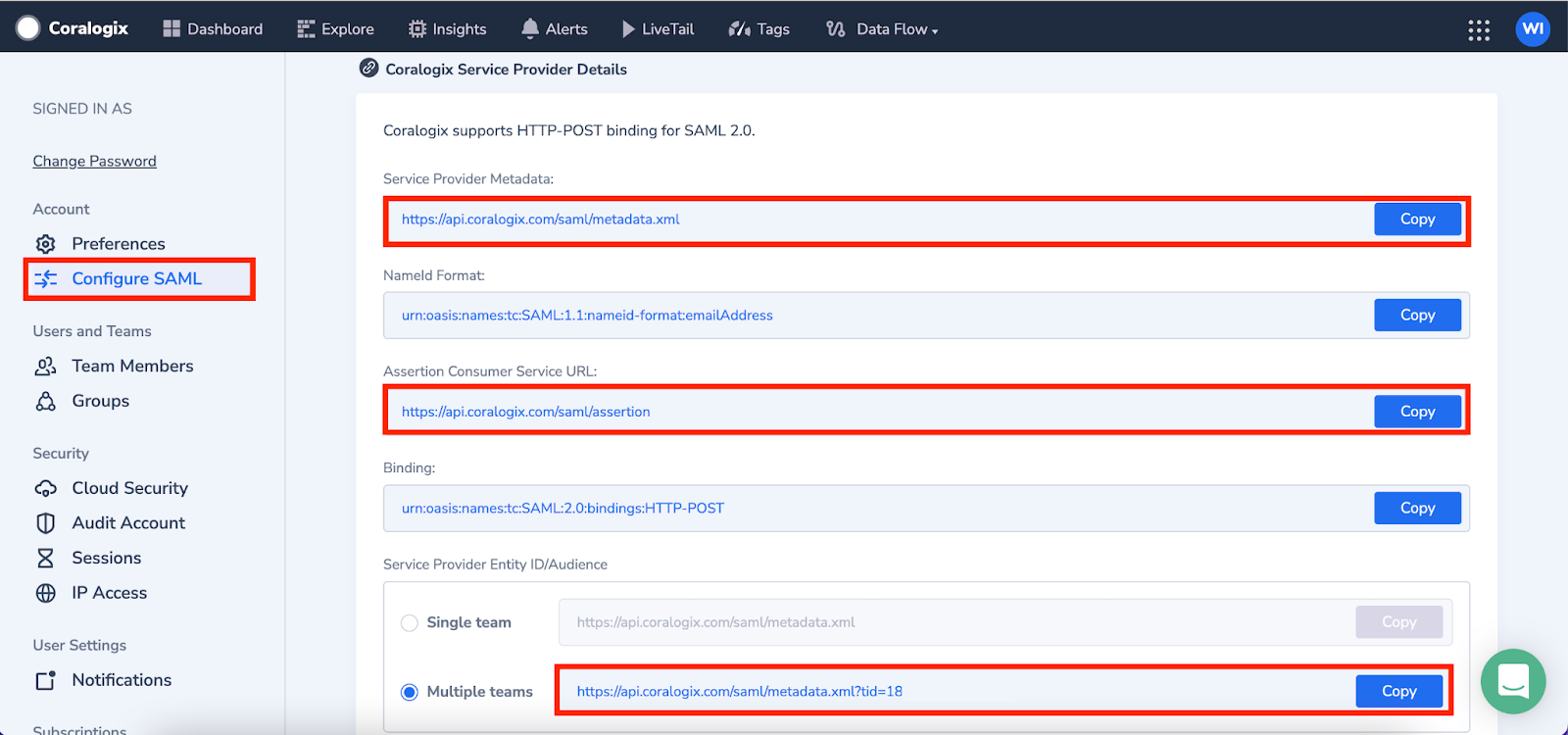Open the apps grid icon
Viewport: 1568px width, 735px height.
pos(1479,30)
